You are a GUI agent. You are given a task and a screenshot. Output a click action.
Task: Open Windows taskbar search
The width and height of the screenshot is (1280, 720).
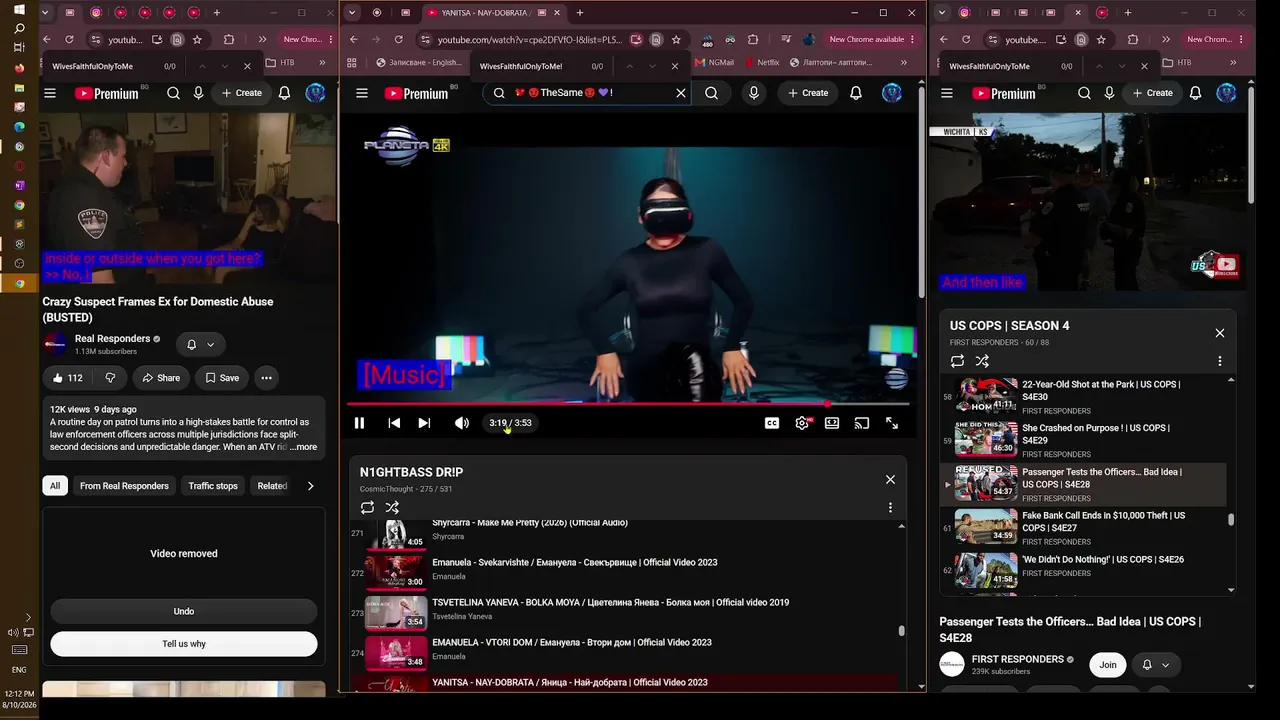tap(19, 29)
